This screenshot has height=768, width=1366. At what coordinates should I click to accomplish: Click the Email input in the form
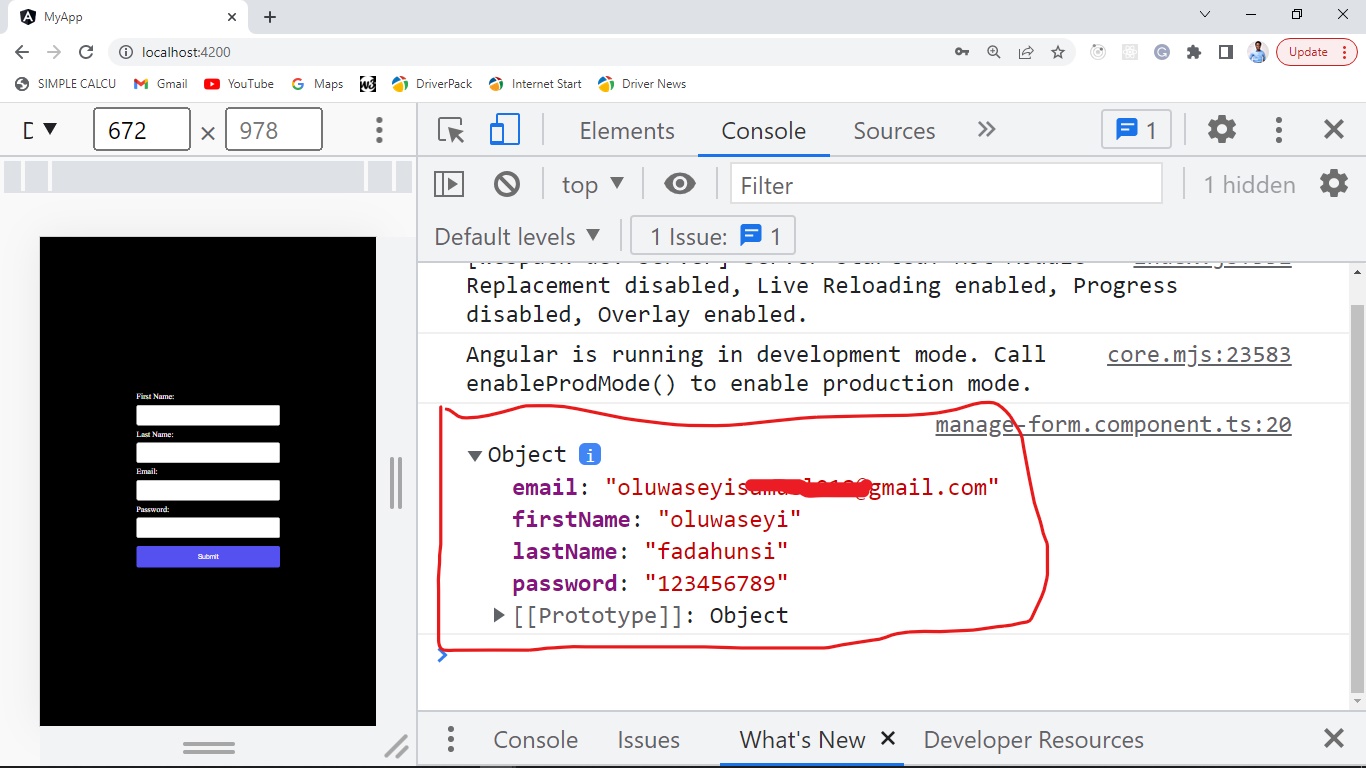coord(208,490)
